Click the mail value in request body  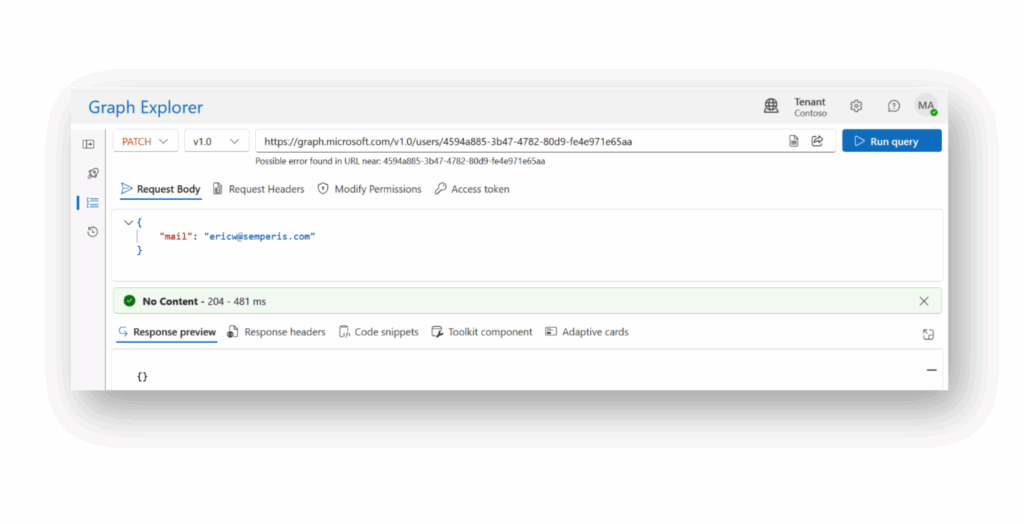(x=259, y=237)
